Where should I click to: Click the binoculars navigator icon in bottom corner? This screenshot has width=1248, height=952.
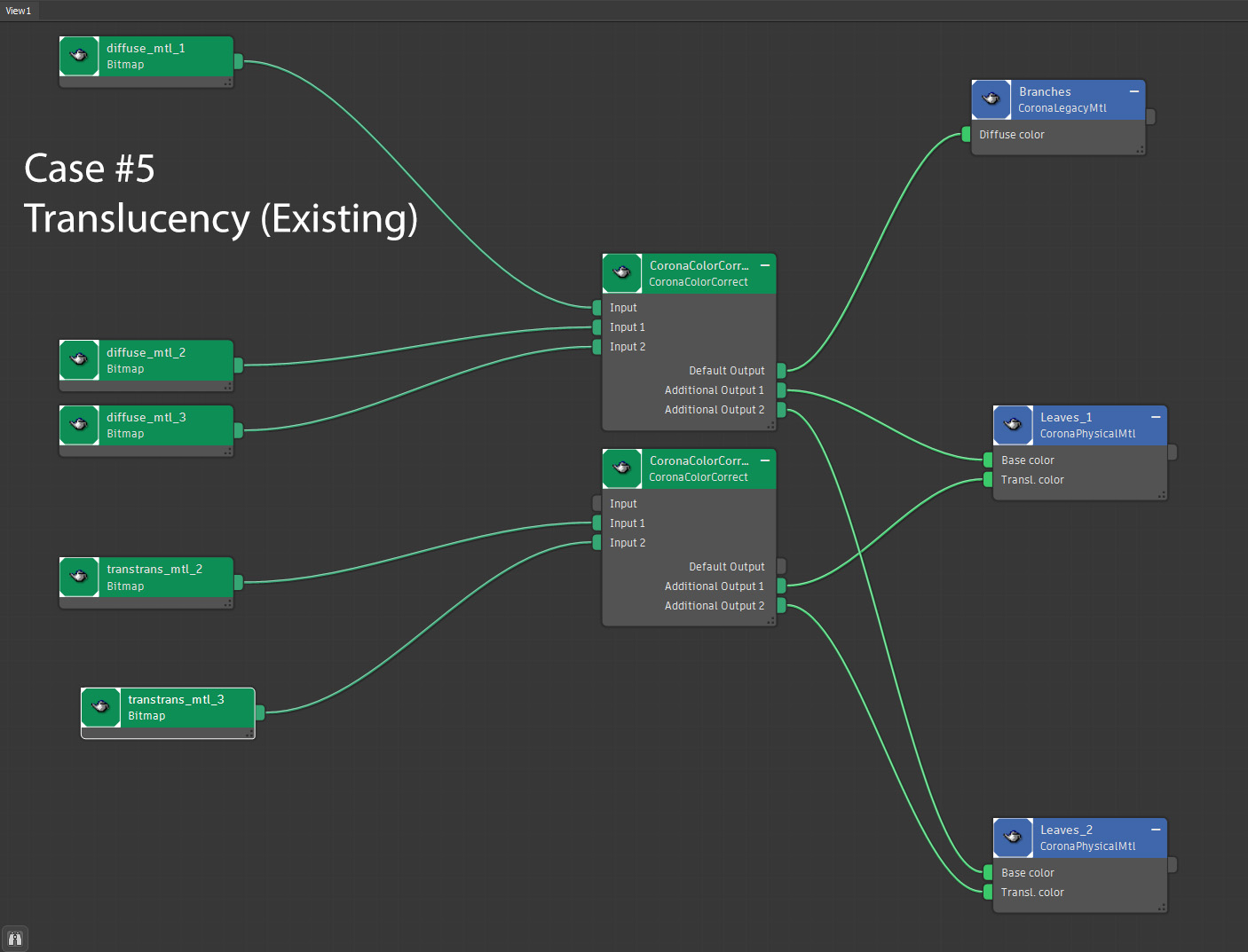click(15, 938)
